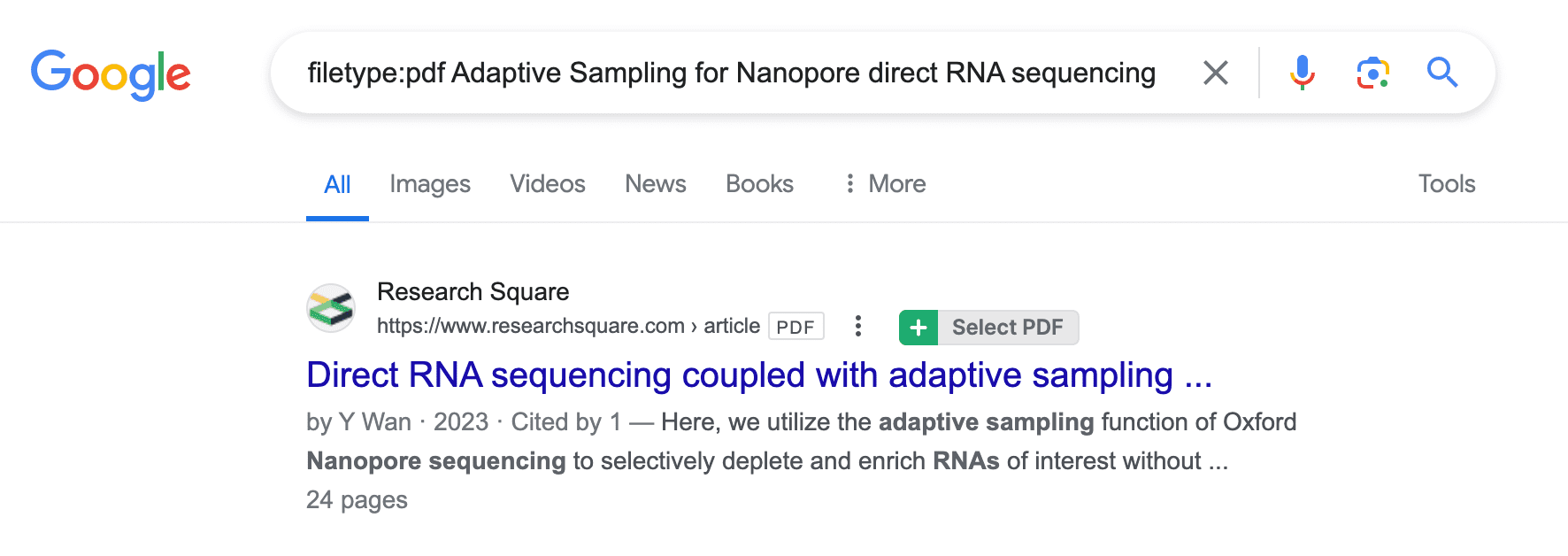
Task: Focus the Google search input field
Action: pos(731,73)
